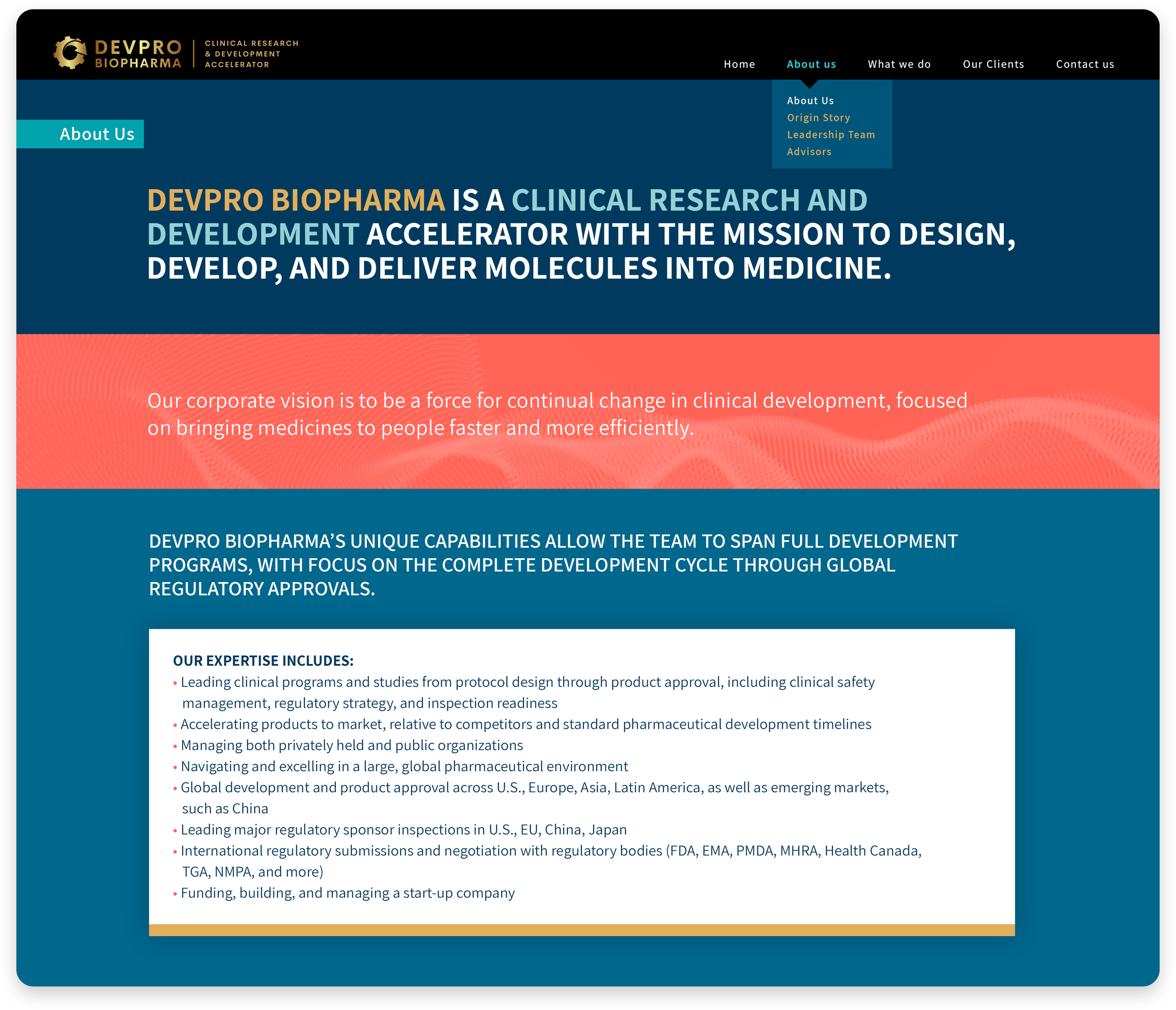
Task: Click the 'Accelerating products to market' bullet
Action: [522, 724]
